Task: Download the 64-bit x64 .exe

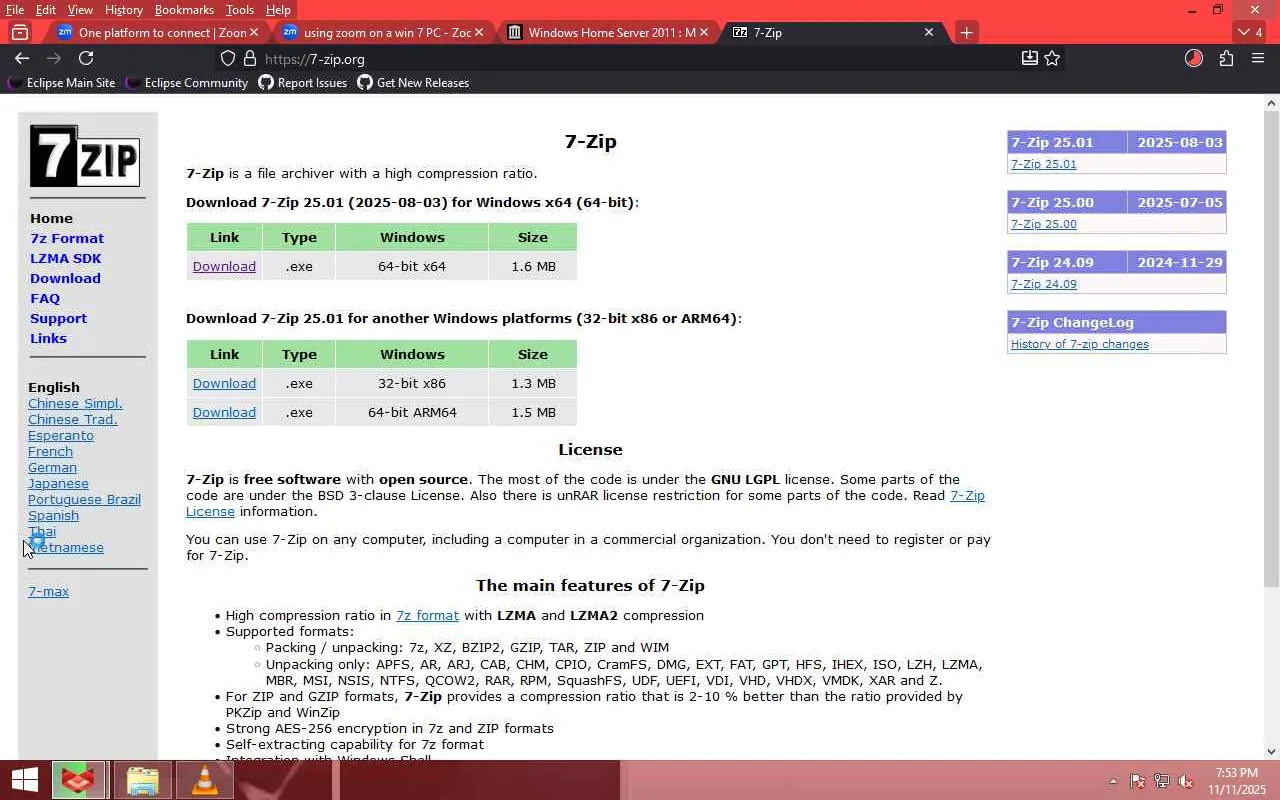Action: pos(224,266)
